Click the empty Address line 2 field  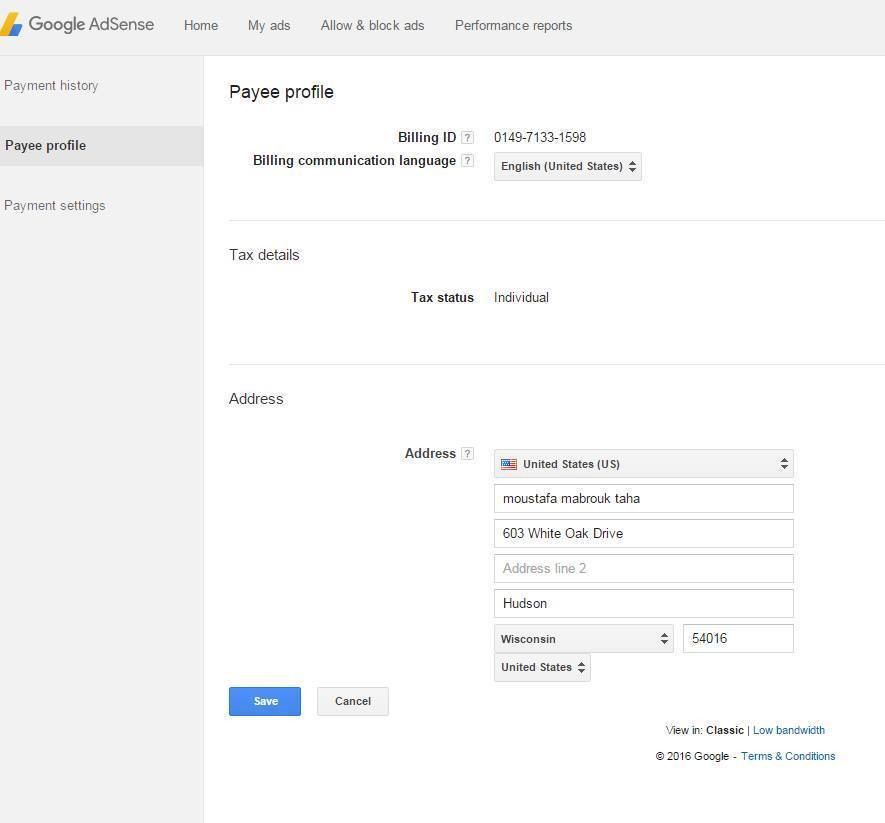[643, 569]
